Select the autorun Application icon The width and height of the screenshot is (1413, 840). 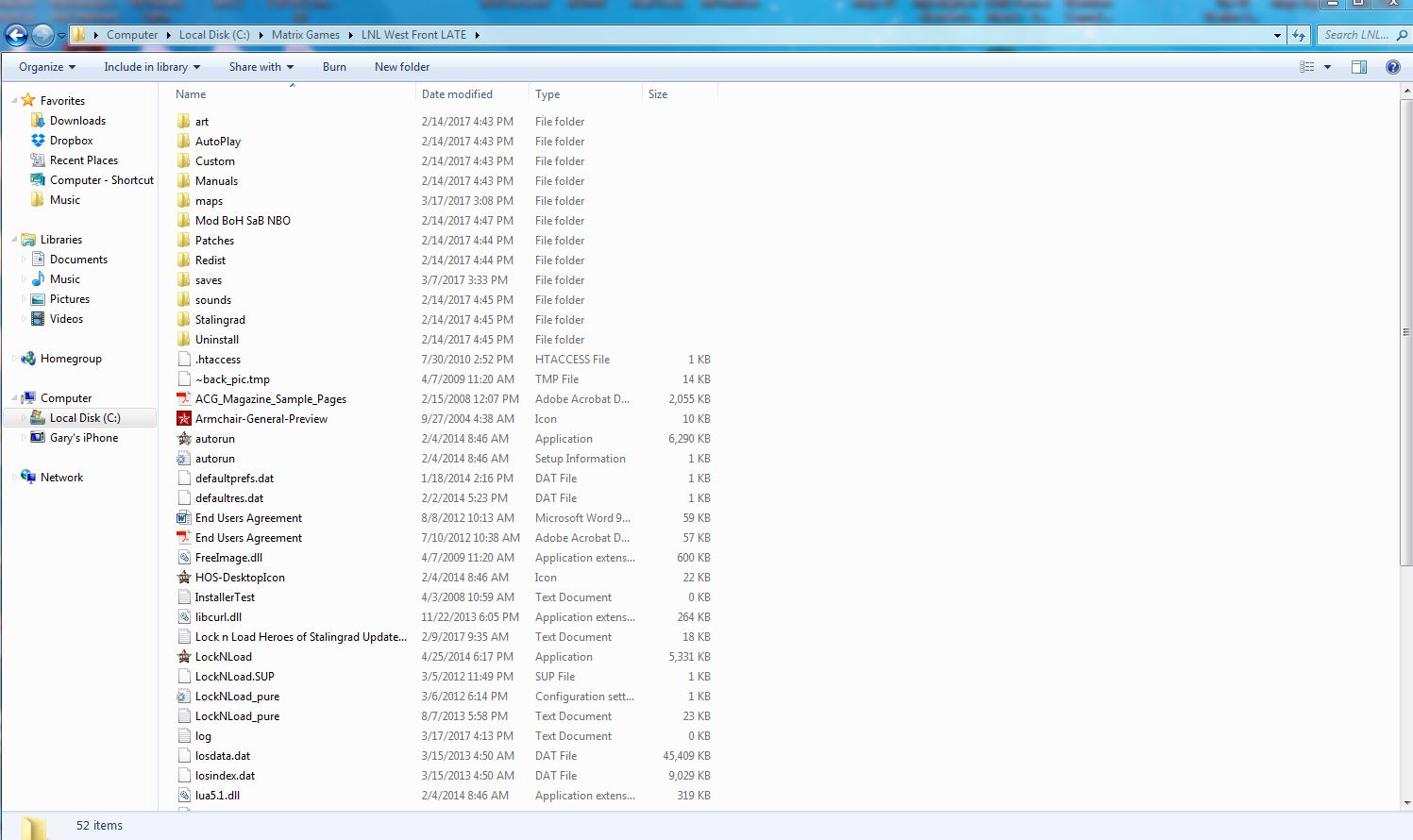coord(184,439)
